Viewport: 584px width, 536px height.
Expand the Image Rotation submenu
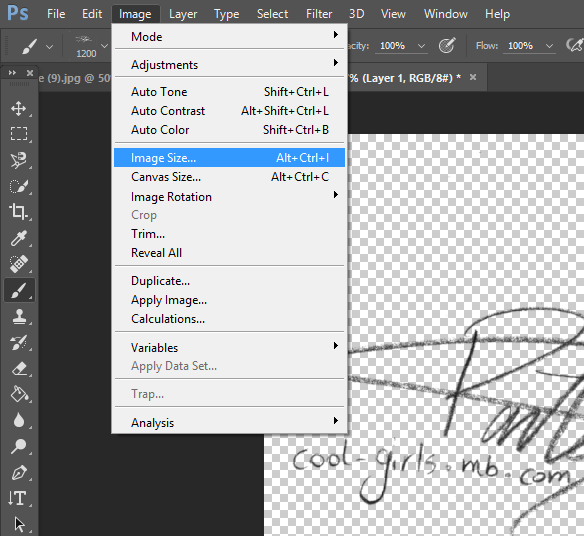(229, 196)
